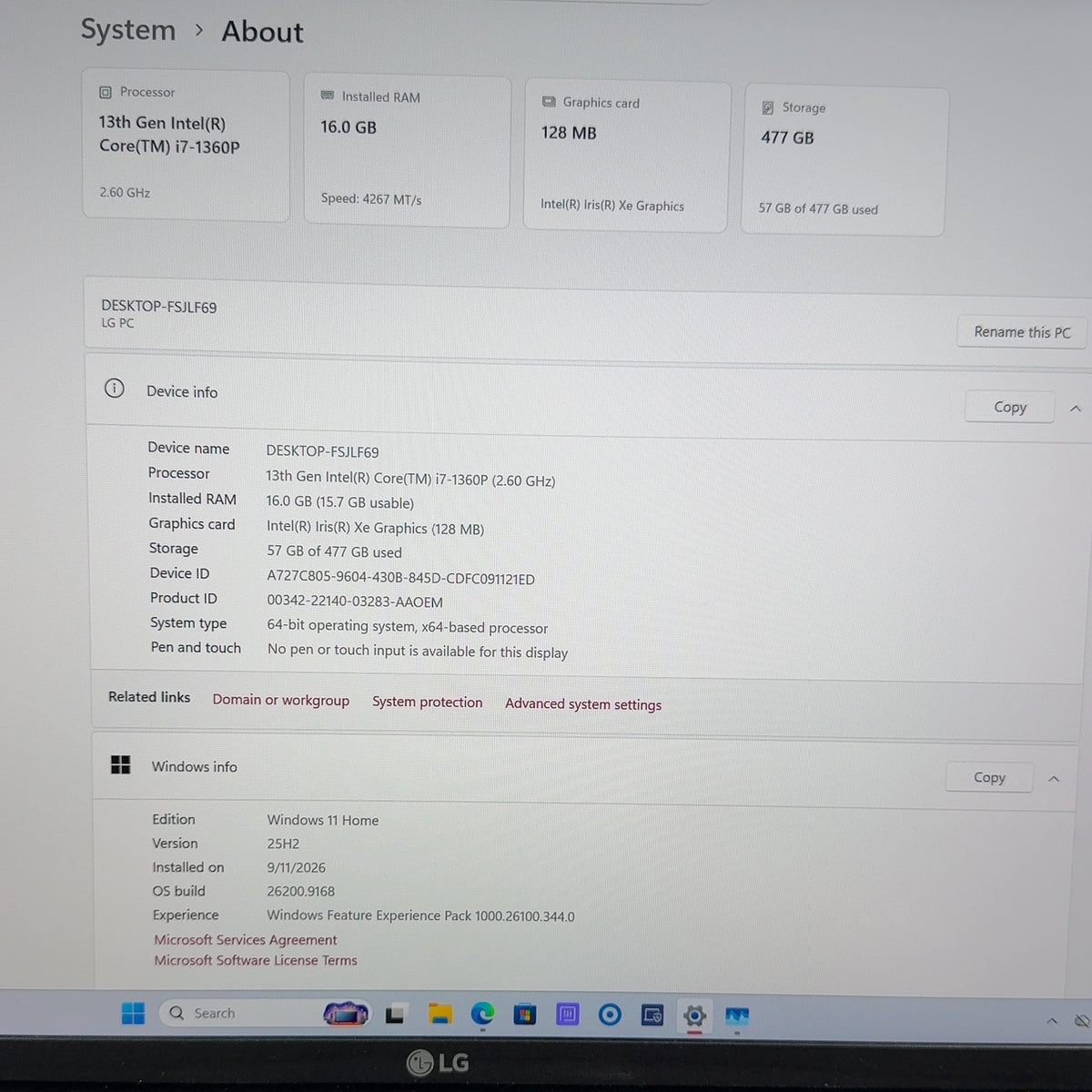
Task: Open the purple app icon on the taskbar
Action: [568, 1014]
